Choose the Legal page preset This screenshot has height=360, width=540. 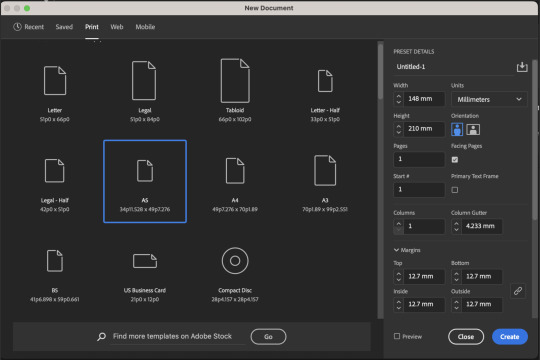[x=144, y=81]
